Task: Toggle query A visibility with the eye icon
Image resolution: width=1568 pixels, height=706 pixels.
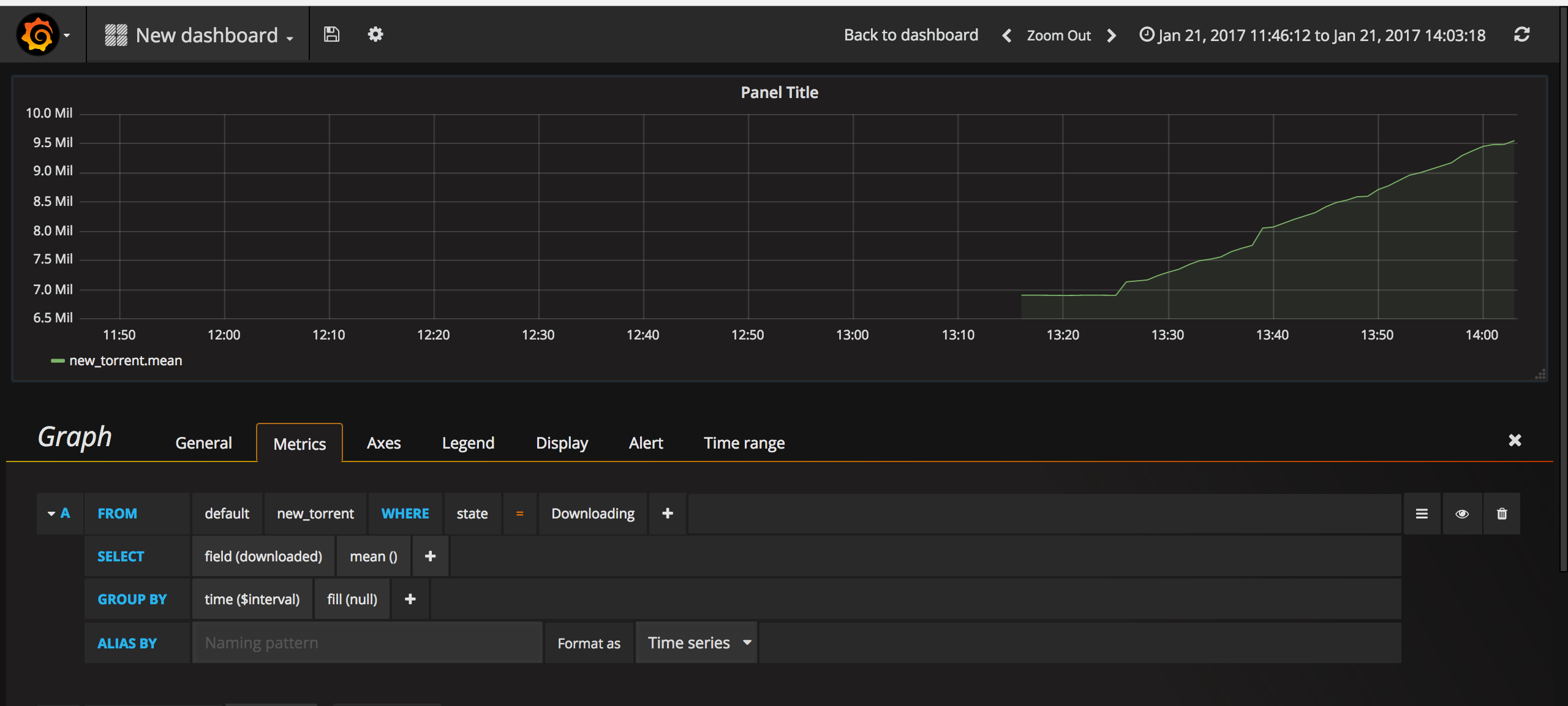Action: tap(1462, 514)
